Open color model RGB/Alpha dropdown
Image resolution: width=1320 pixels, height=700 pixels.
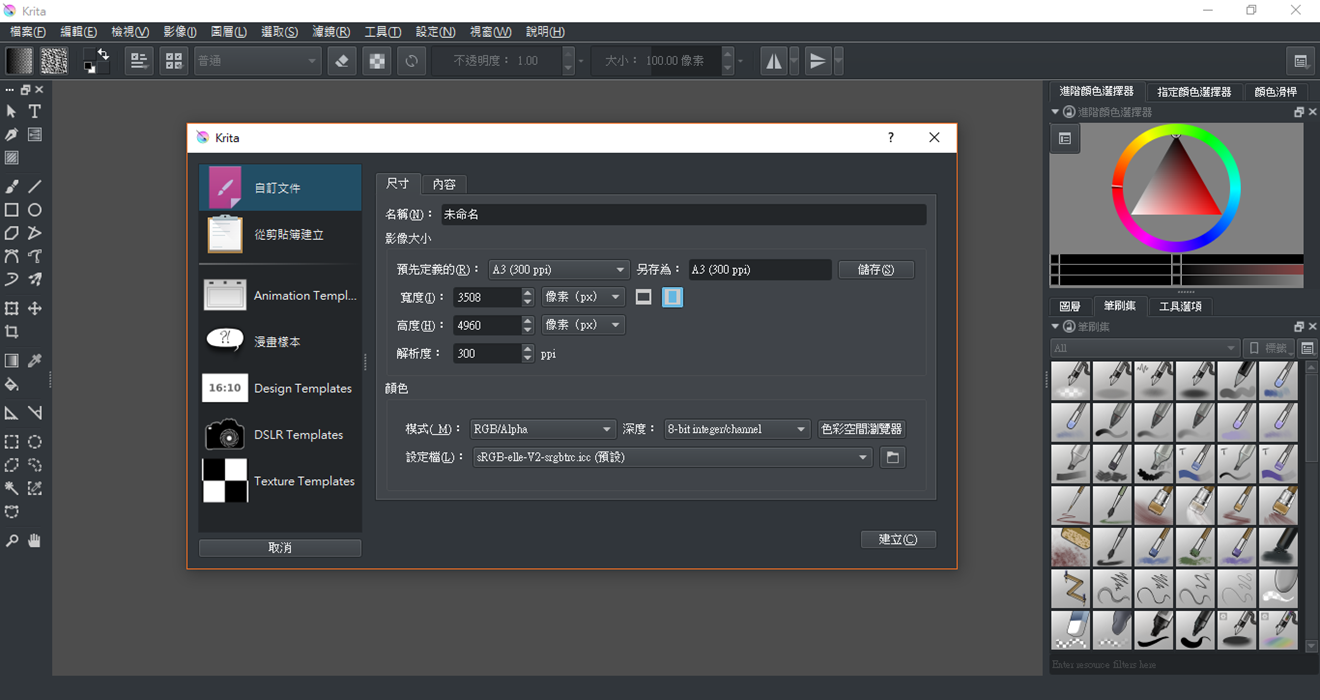point(542,429)
